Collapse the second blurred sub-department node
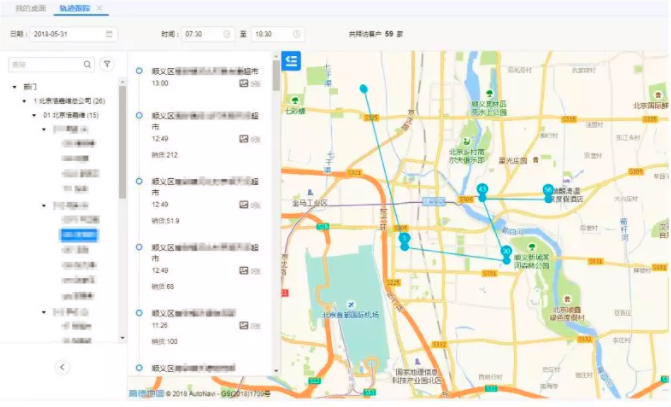671x407 pixels. coord(44,205)
